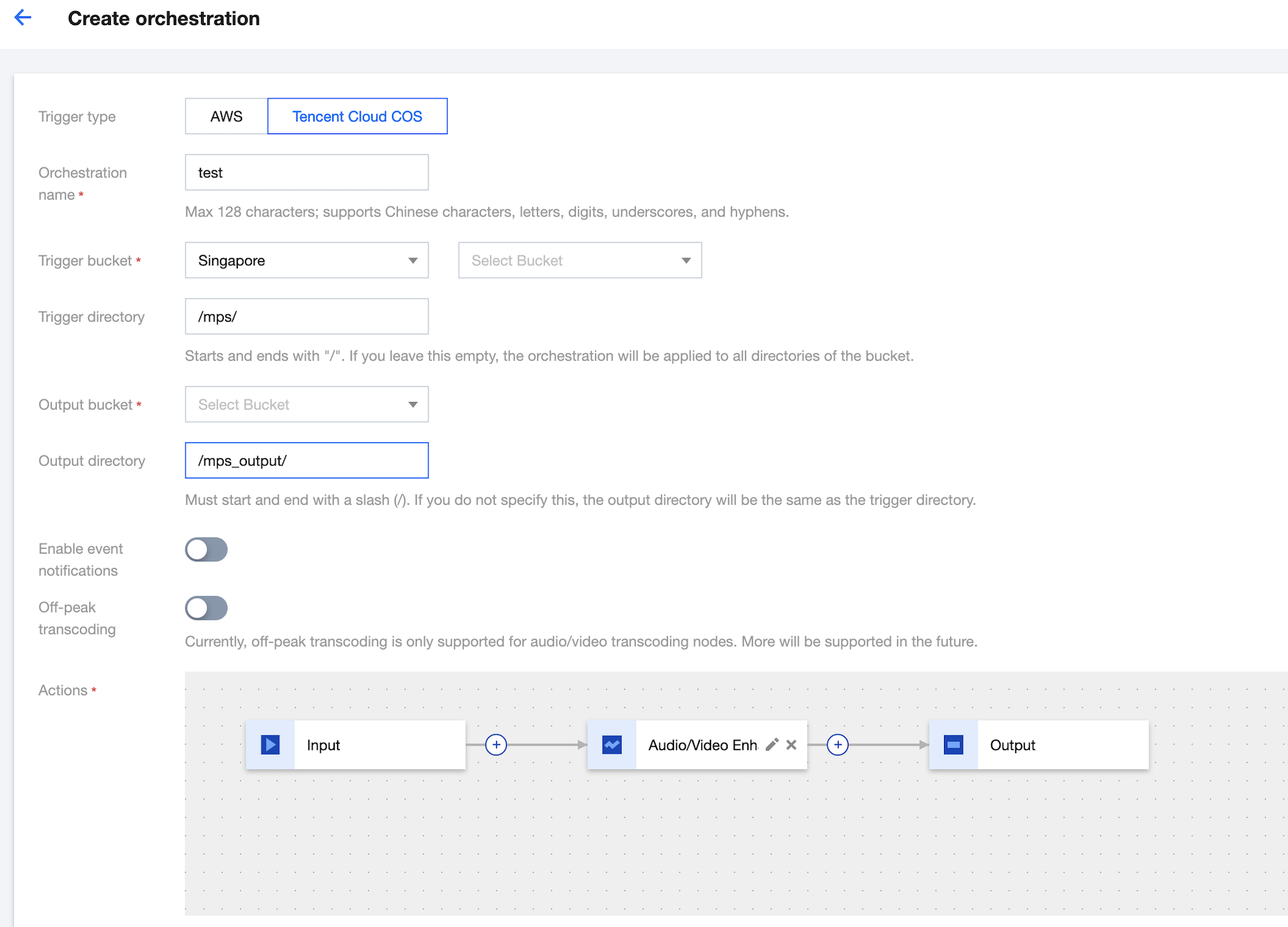
Task: Edit the Audio/Video Enhancement node settings
Action: coord(771,744)
